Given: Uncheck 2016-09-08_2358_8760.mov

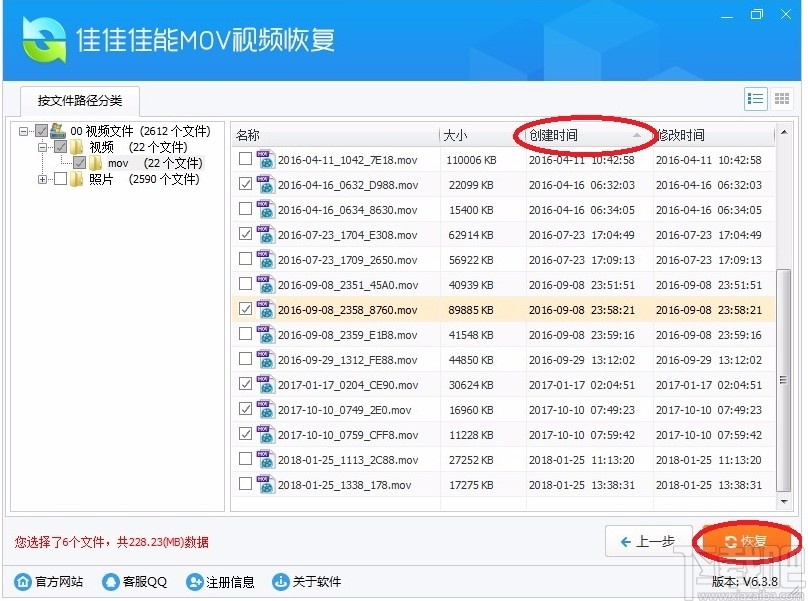Looking at the screenshot, I should (245, 309).
